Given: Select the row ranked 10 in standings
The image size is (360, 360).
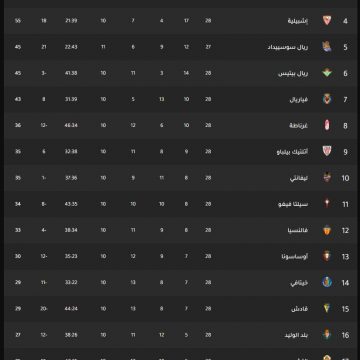Looking at the screenshot, I should point(180,178).
